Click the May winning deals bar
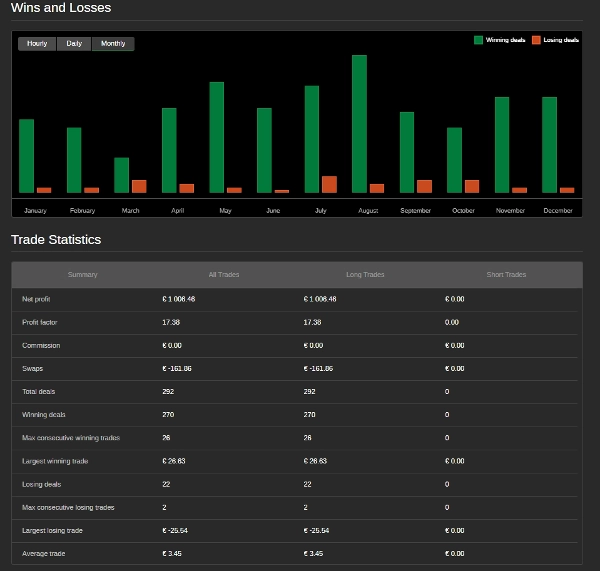600x571 pixels. [216, 137]
